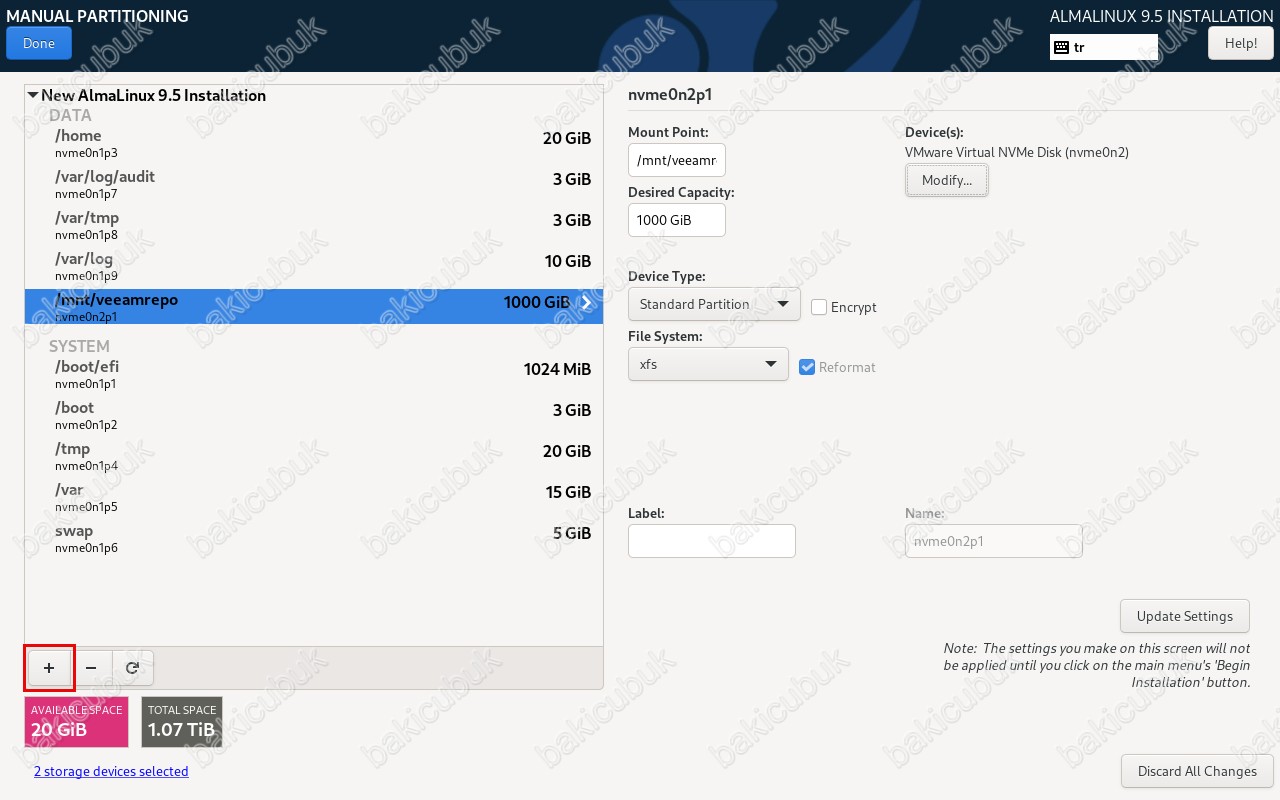Click the 1024 MiB size of /boot/efi
Viewport: 1280px width, 800px height.
557,369
